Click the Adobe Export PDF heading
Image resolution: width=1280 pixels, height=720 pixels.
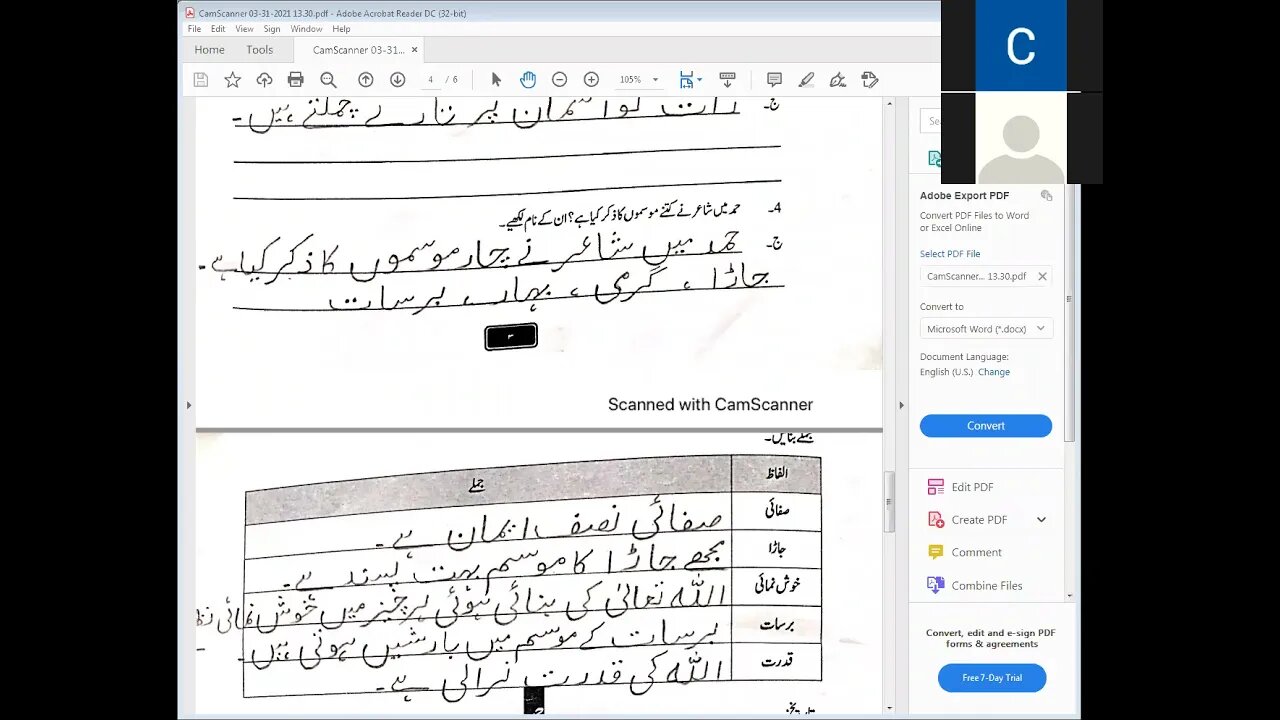964,196
